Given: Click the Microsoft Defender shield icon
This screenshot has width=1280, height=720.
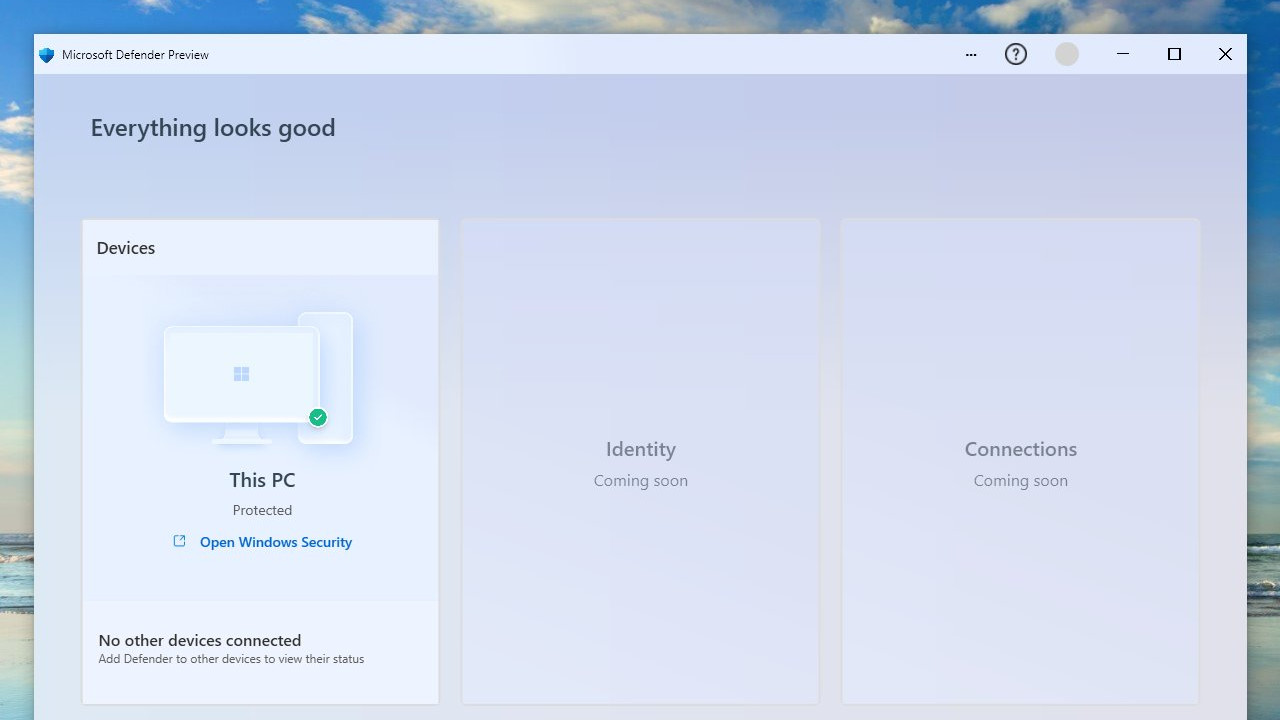Looking at the screenshot, I should (46, 54).
